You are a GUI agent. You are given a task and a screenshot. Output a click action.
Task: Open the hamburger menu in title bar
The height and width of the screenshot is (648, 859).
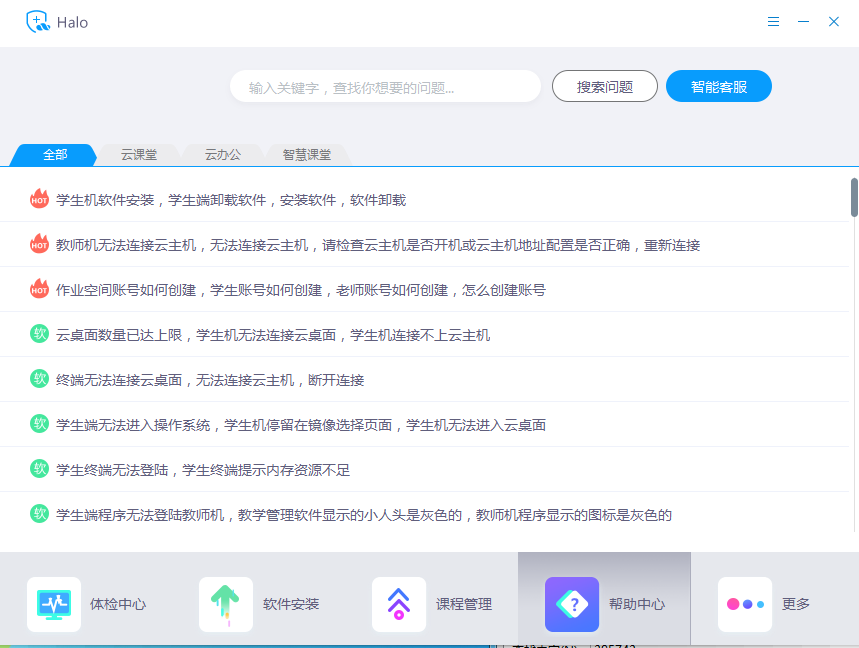(773, 22)
